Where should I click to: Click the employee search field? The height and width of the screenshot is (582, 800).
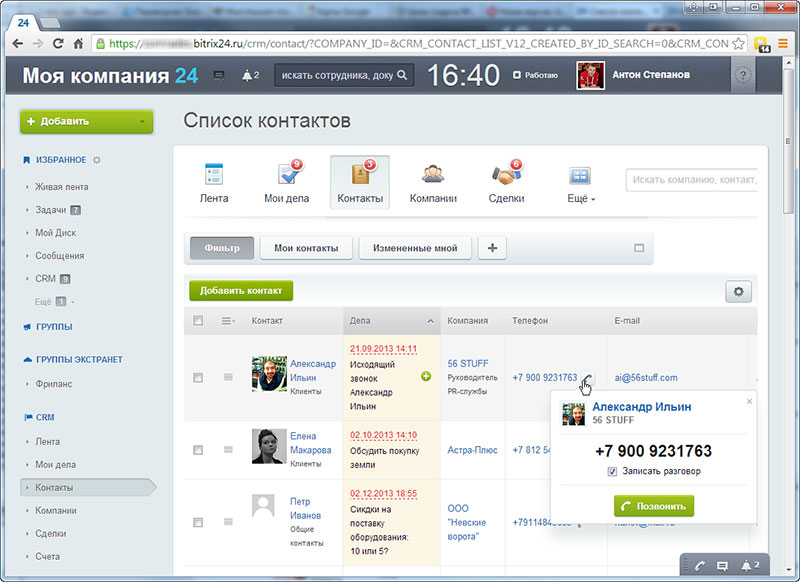[x=344, y=75]
